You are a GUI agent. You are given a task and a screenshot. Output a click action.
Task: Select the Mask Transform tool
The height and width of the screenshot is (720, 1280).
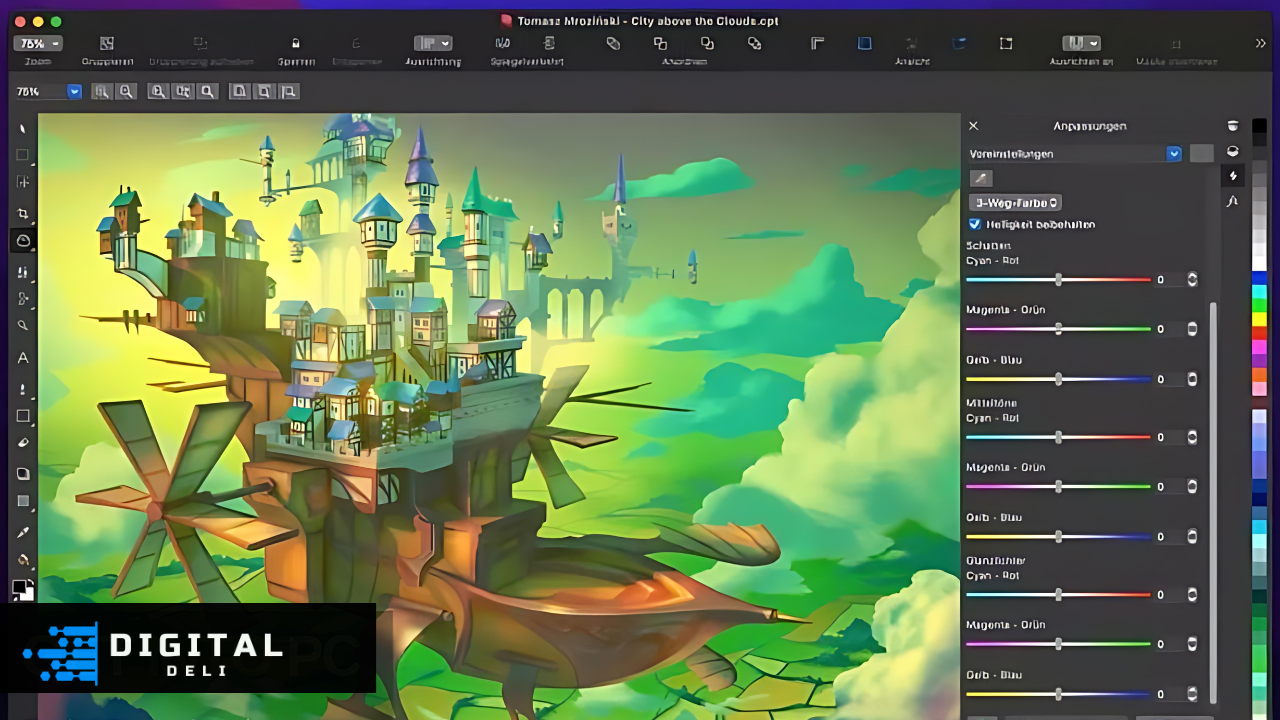(x=22, y=182)
